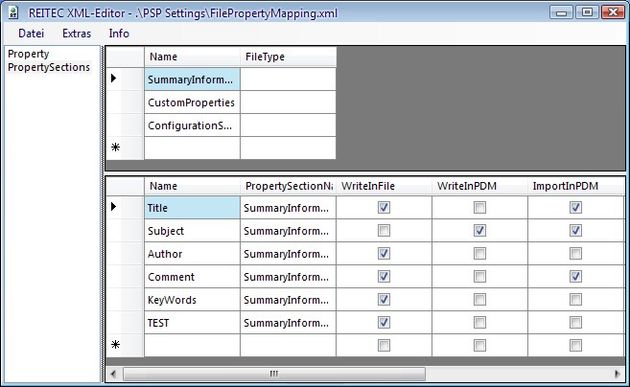
Task: Toggle WriteInFile checkbox for Title row
Action: click(x=384, y=207)
